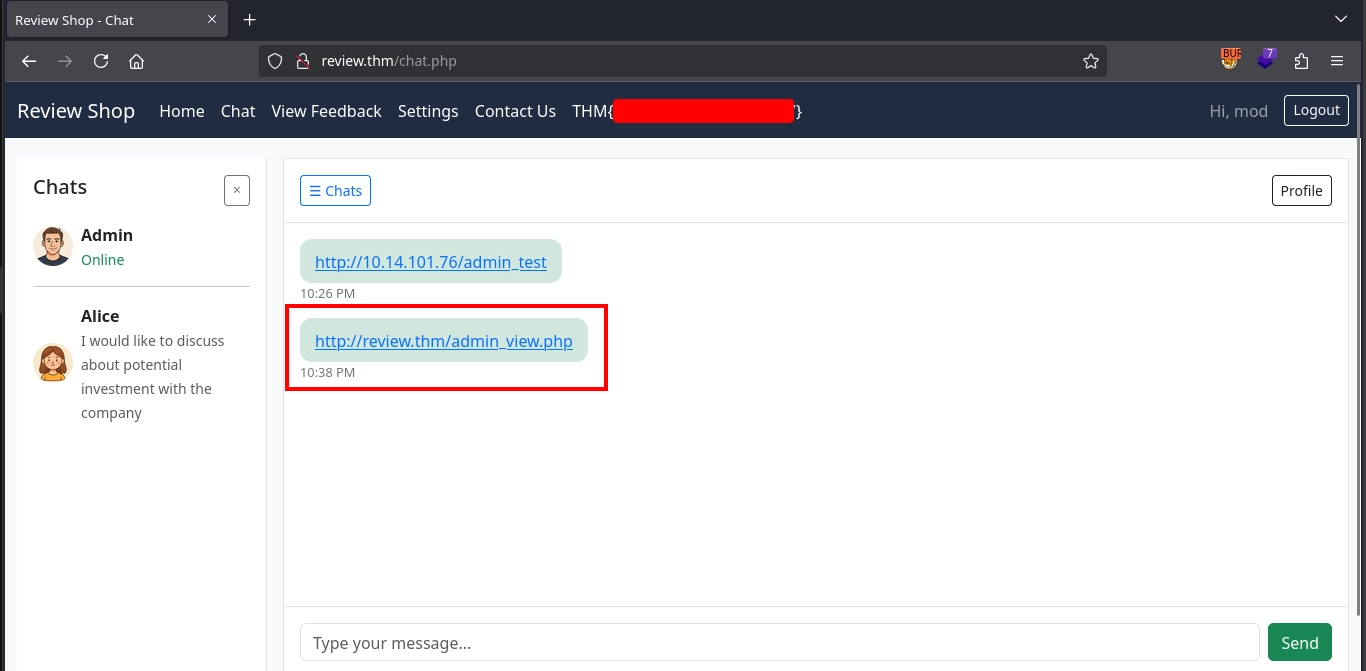Expand the list all tabs chevron
This screenshot has height=671, width=1366.
pyautogui.click(x=1341, y=19)
